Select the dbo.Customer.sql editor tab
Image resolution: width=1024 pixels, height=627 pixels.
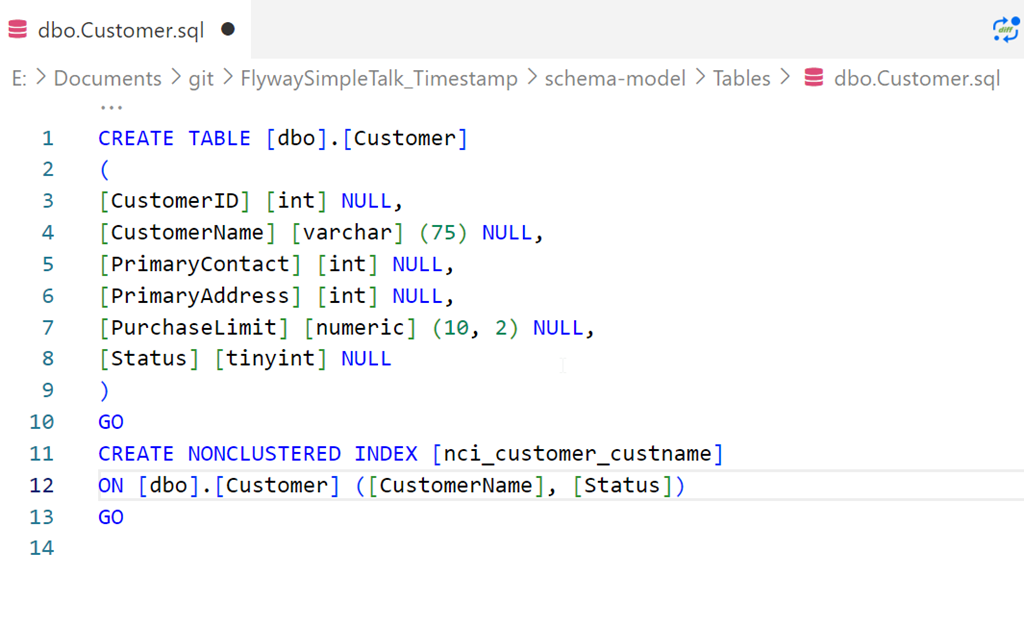(x=120, y=30)
